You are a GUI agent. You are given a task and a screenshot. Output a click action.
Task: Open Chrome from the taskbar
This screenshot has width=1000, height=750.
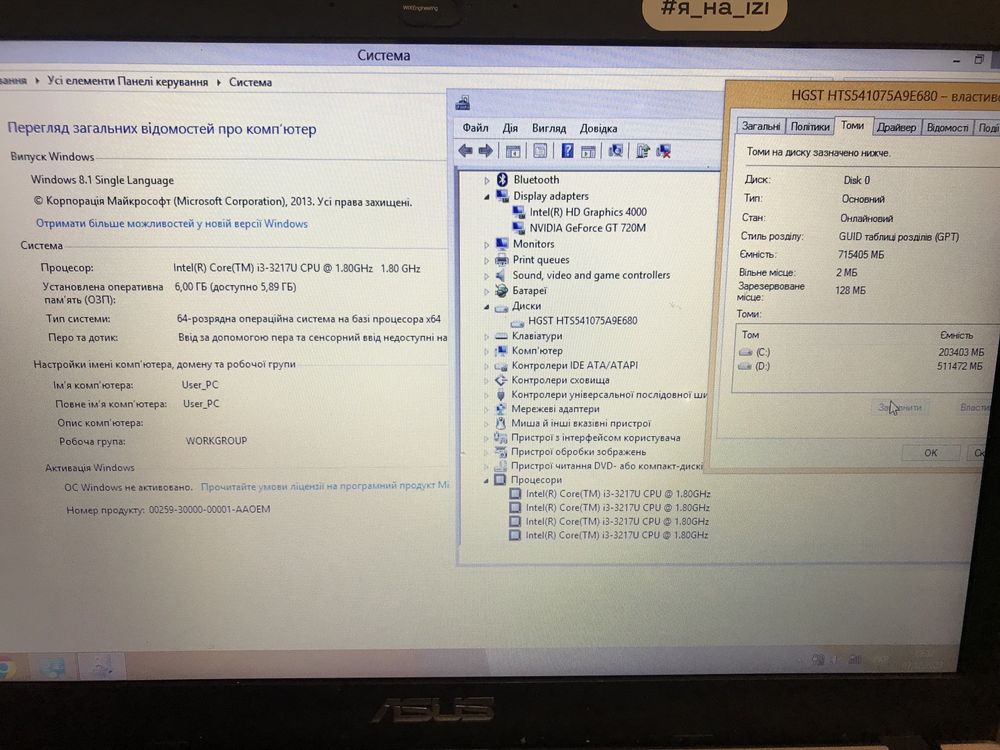coord(5,668)
